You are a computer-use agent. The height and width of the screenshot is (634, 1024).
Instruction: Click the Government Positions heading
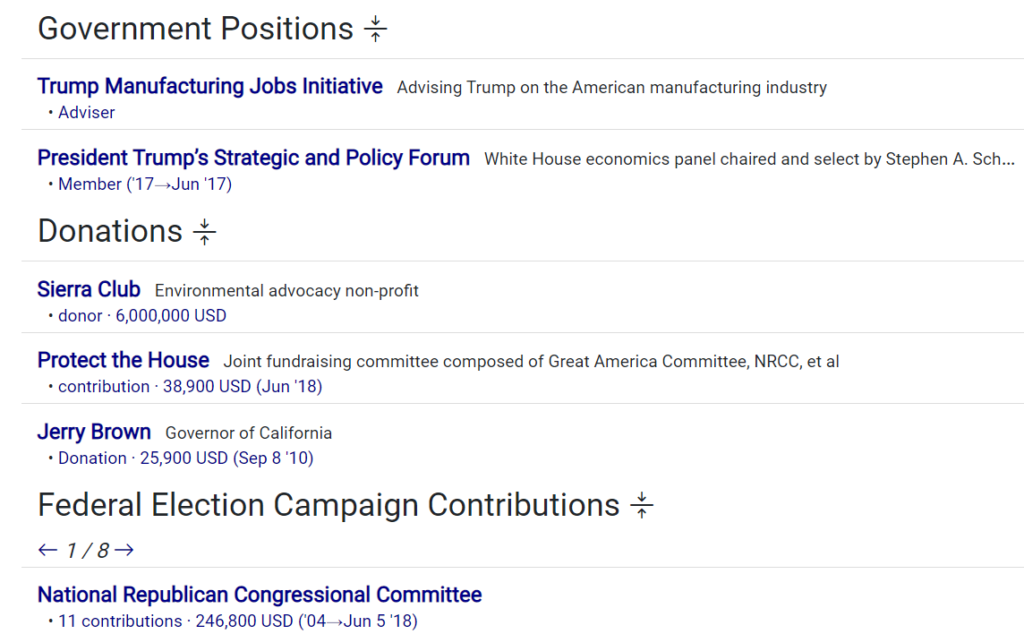coord(195,30)
